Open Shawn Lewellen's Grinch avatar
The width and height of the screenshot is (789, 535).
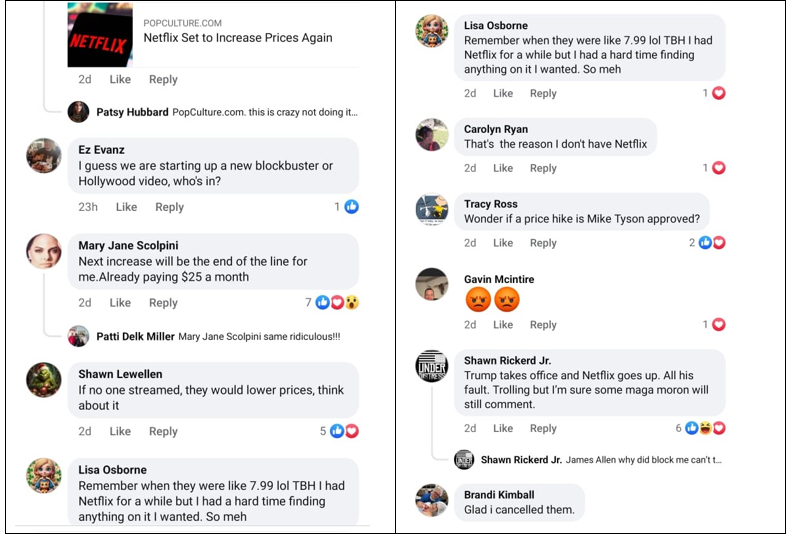point(44,379)
